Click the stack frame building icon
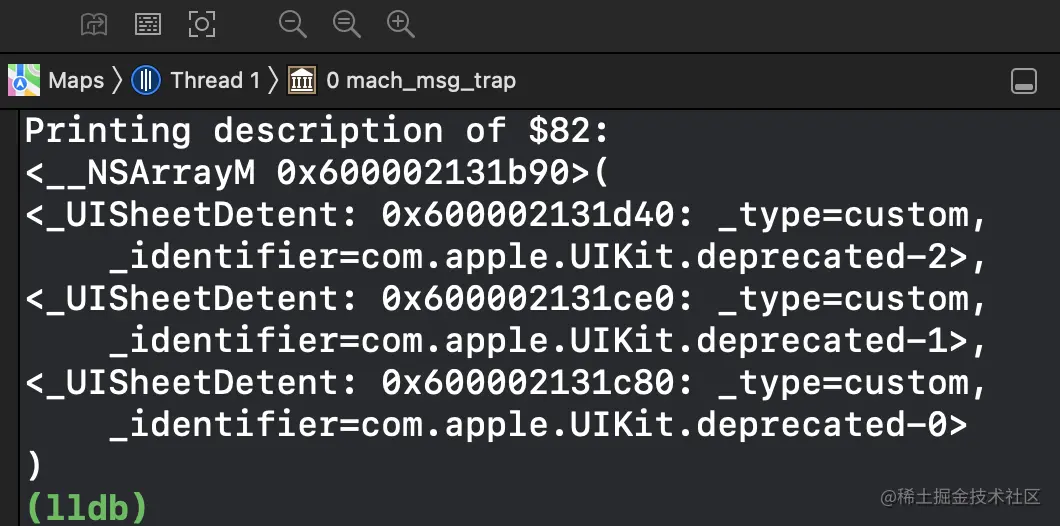This screenshot has height=526, width=1060. pos(302,80)
